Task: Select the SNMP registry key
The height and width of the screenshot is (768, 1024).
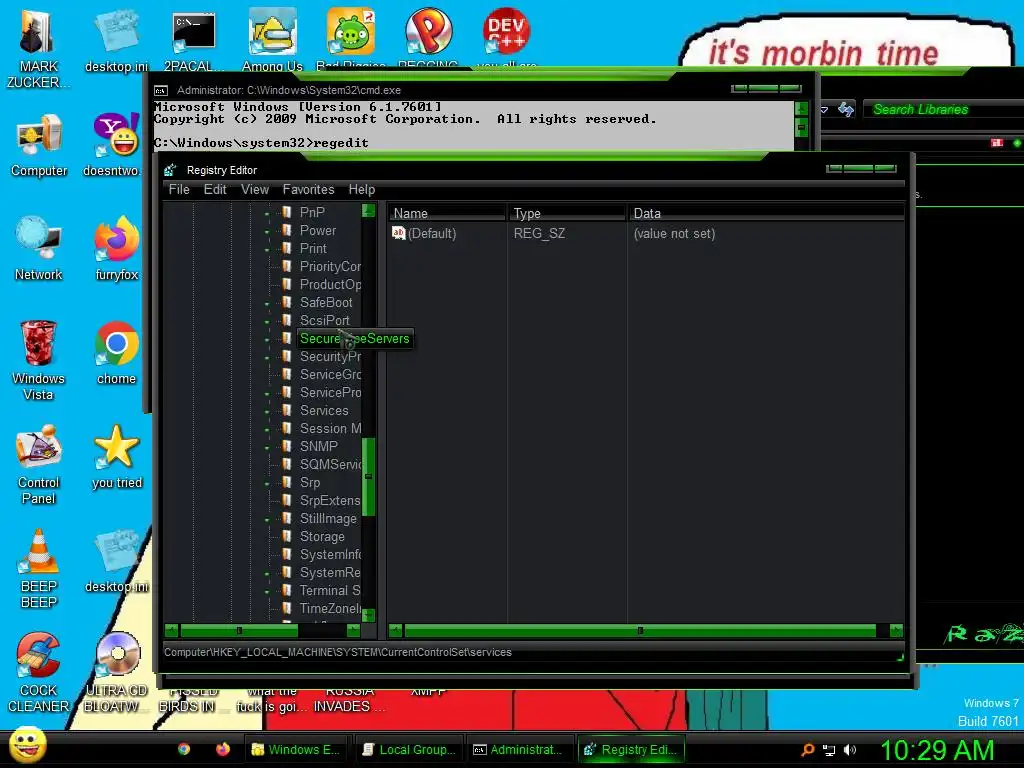Action: tap(319, 447)
